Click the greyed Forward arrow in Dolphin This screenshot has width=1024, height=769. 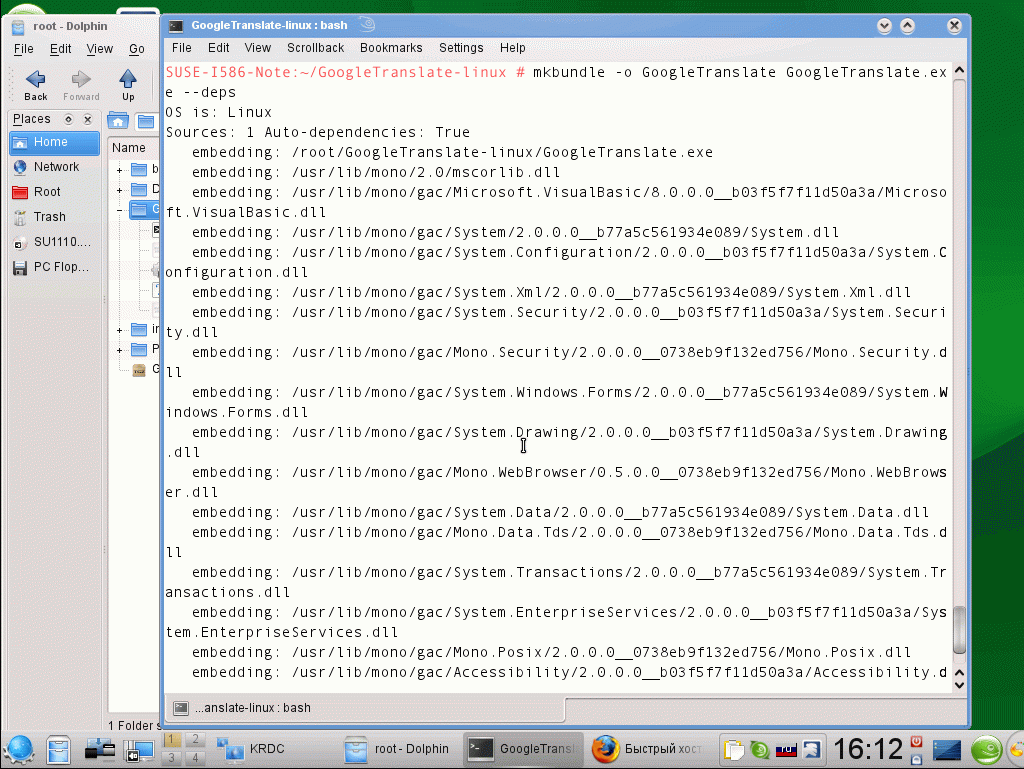[x=81, y=86]
